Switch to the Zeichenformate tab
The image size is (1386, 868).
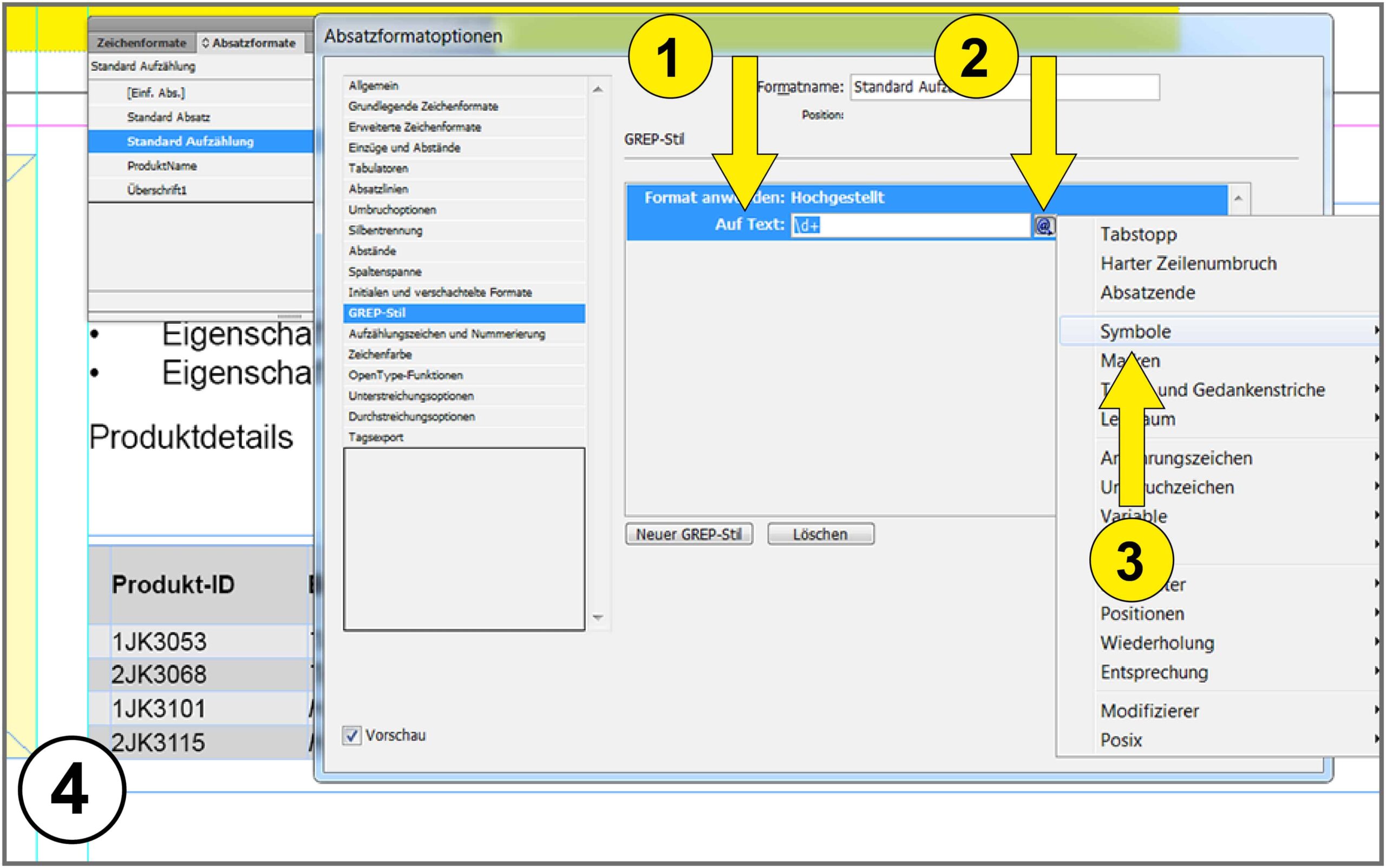tap(141, 43)
